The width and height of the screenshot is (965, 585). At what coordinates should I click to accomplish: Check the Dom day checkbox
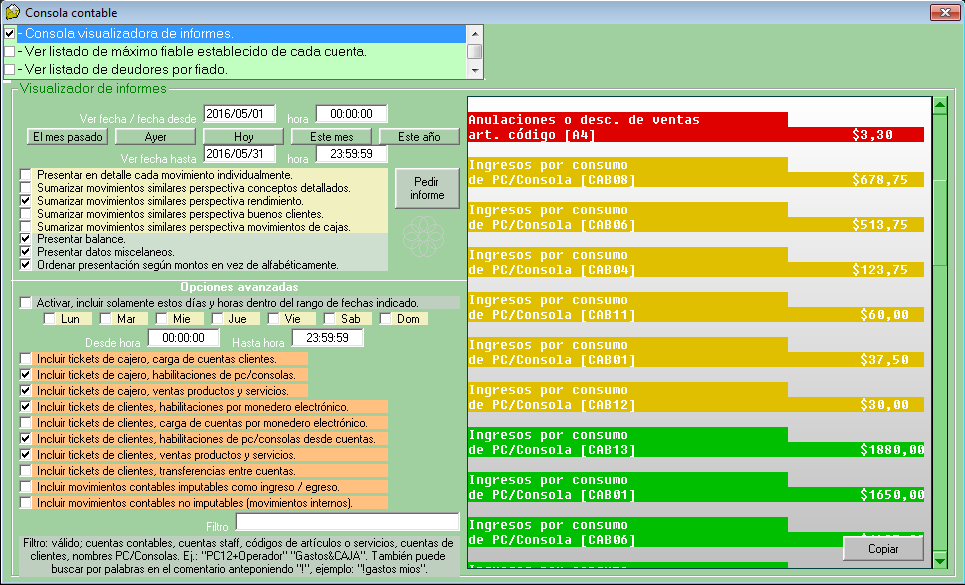tap(386, 319)
